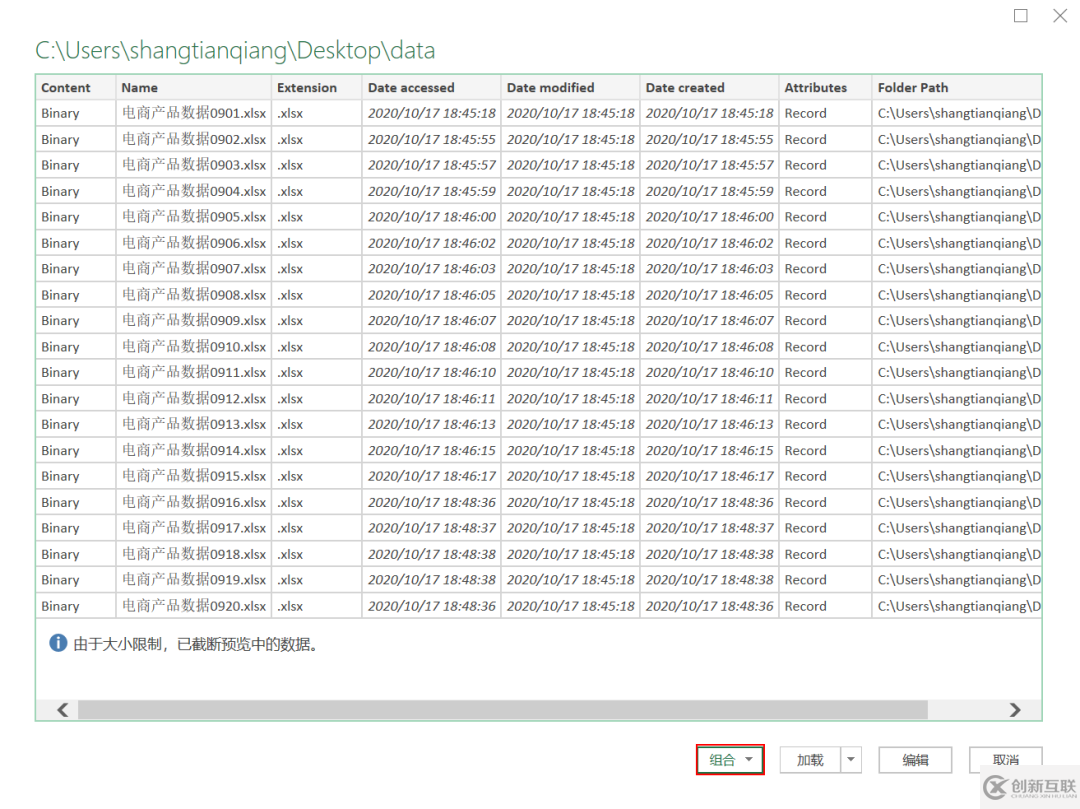
Task: Select the Attributes column header
Action: (x=825, y=87)
